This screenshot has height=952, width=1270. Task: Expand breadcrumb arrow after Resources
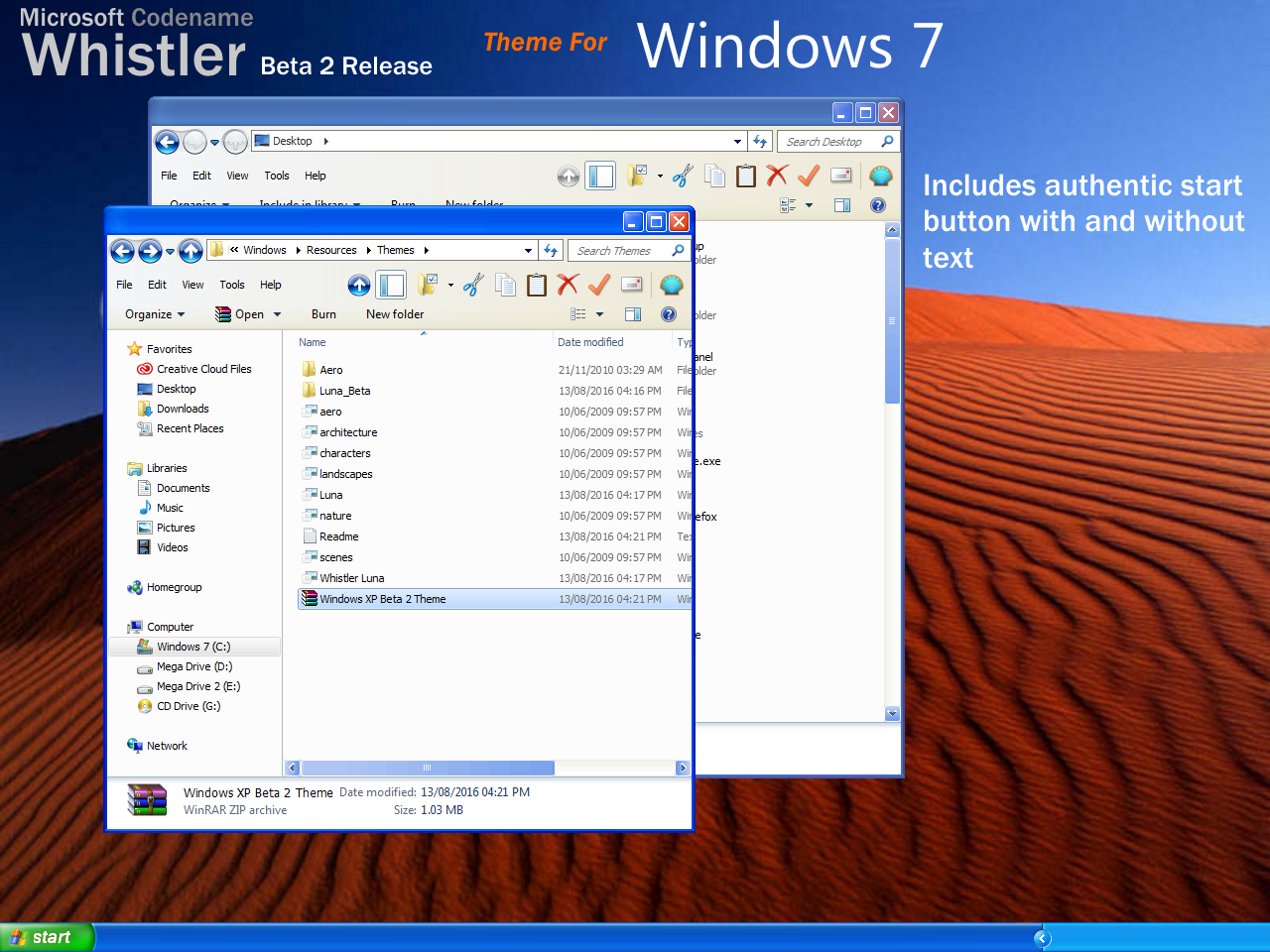(x=368, y=250)
